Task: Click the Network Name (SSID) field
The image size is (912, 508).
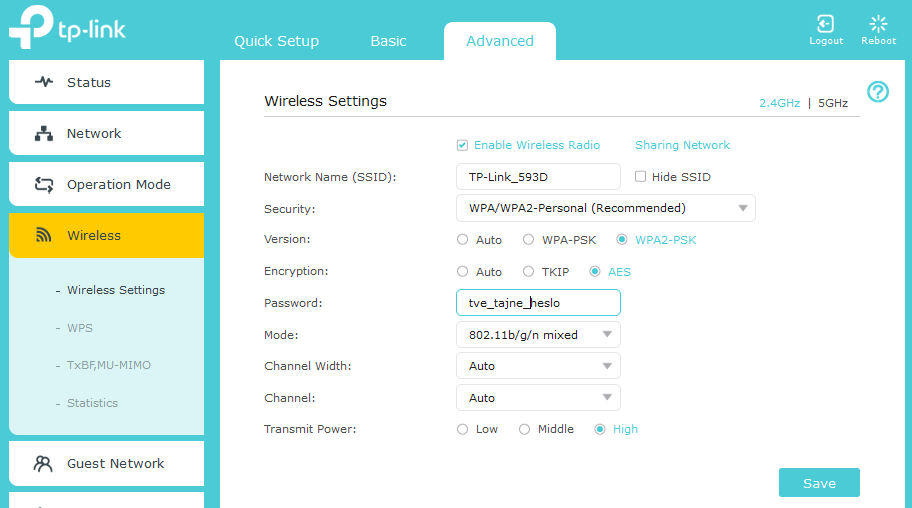Action: coord(538,177)
